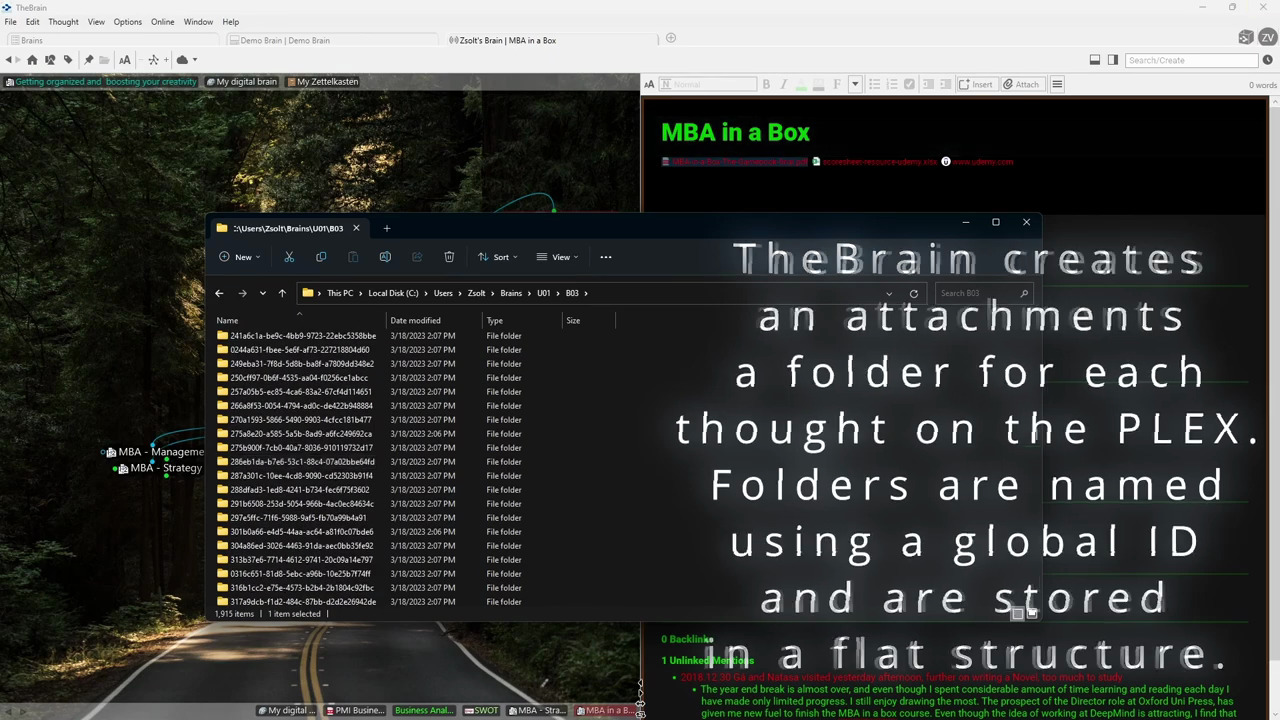1280x720 pixels.
Task: Click the Rename icon in File Explorer
Action: pos(385,257)
